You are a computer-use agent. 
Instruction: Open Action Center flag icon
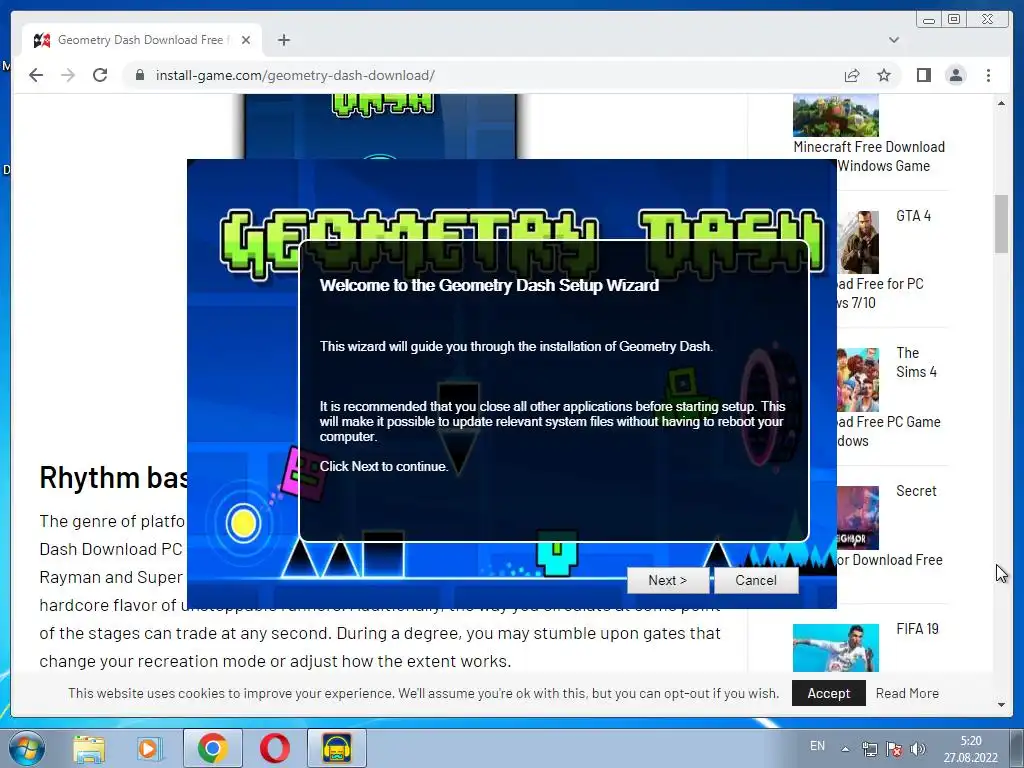893,749
